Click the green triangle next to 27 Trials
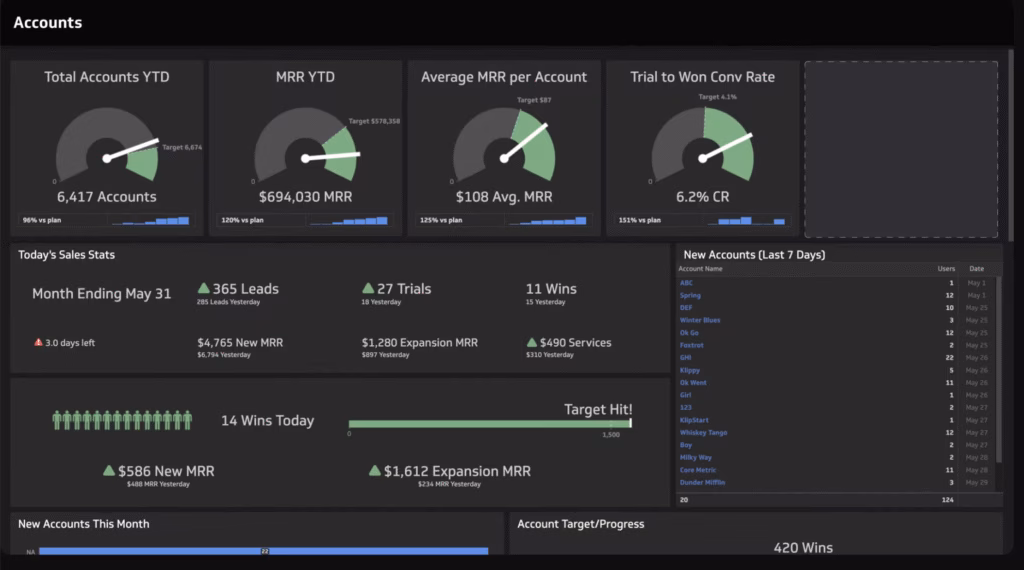Screen dimensions: 1024x570 pyautogui.click(x=368, y=289)
